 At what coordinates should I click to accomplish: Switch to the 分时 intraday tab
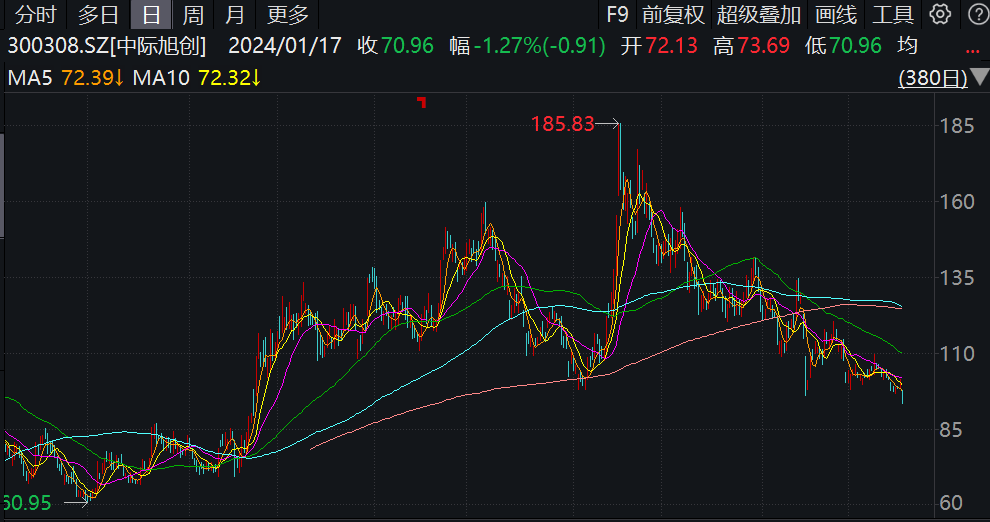coord(35,15)
